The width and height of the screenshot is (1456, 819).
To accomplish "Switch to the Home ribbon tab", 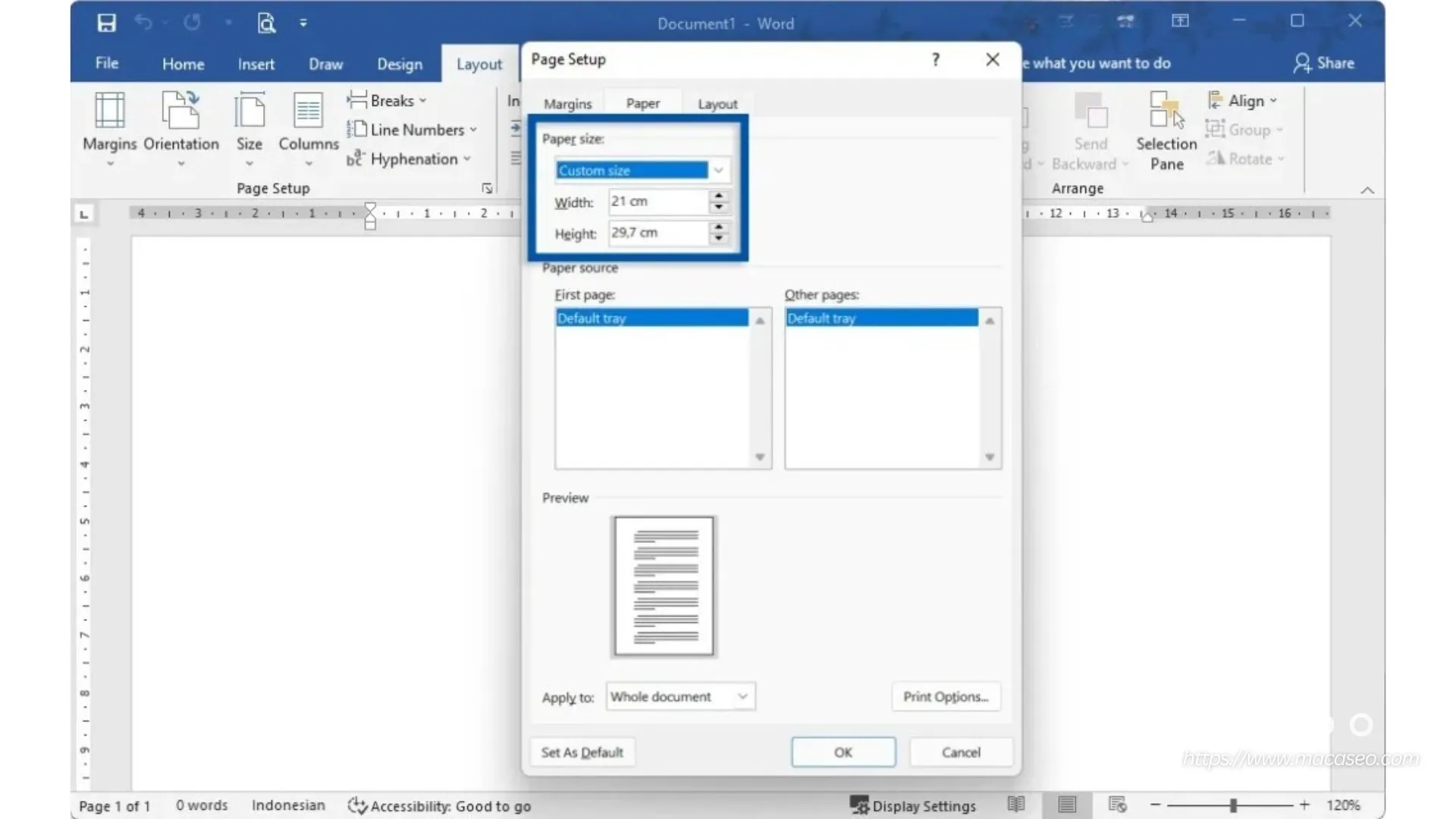I will (183, 64).
